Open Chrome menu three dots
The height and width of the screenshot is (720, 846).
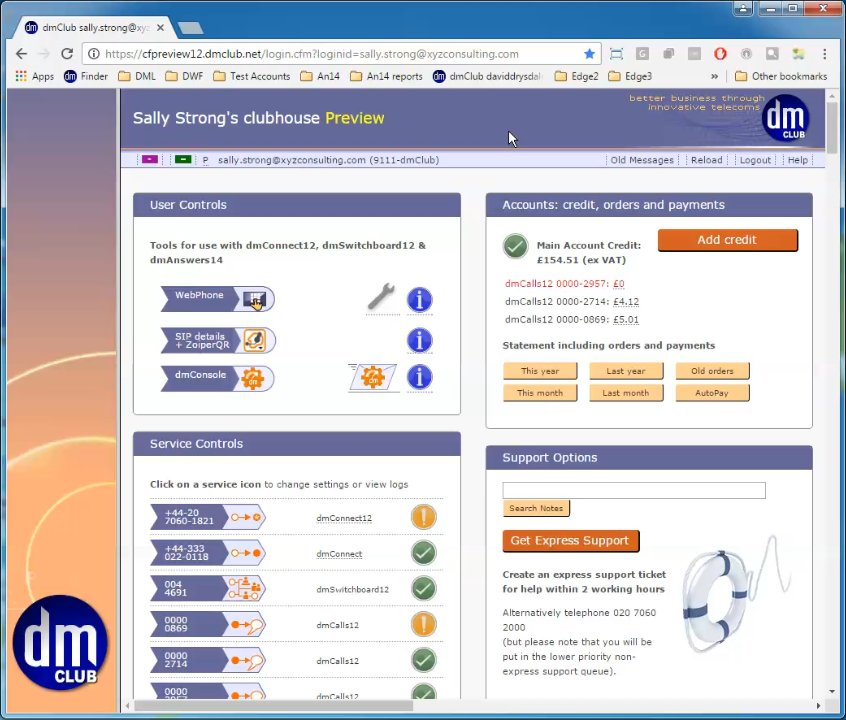(824, 53)
